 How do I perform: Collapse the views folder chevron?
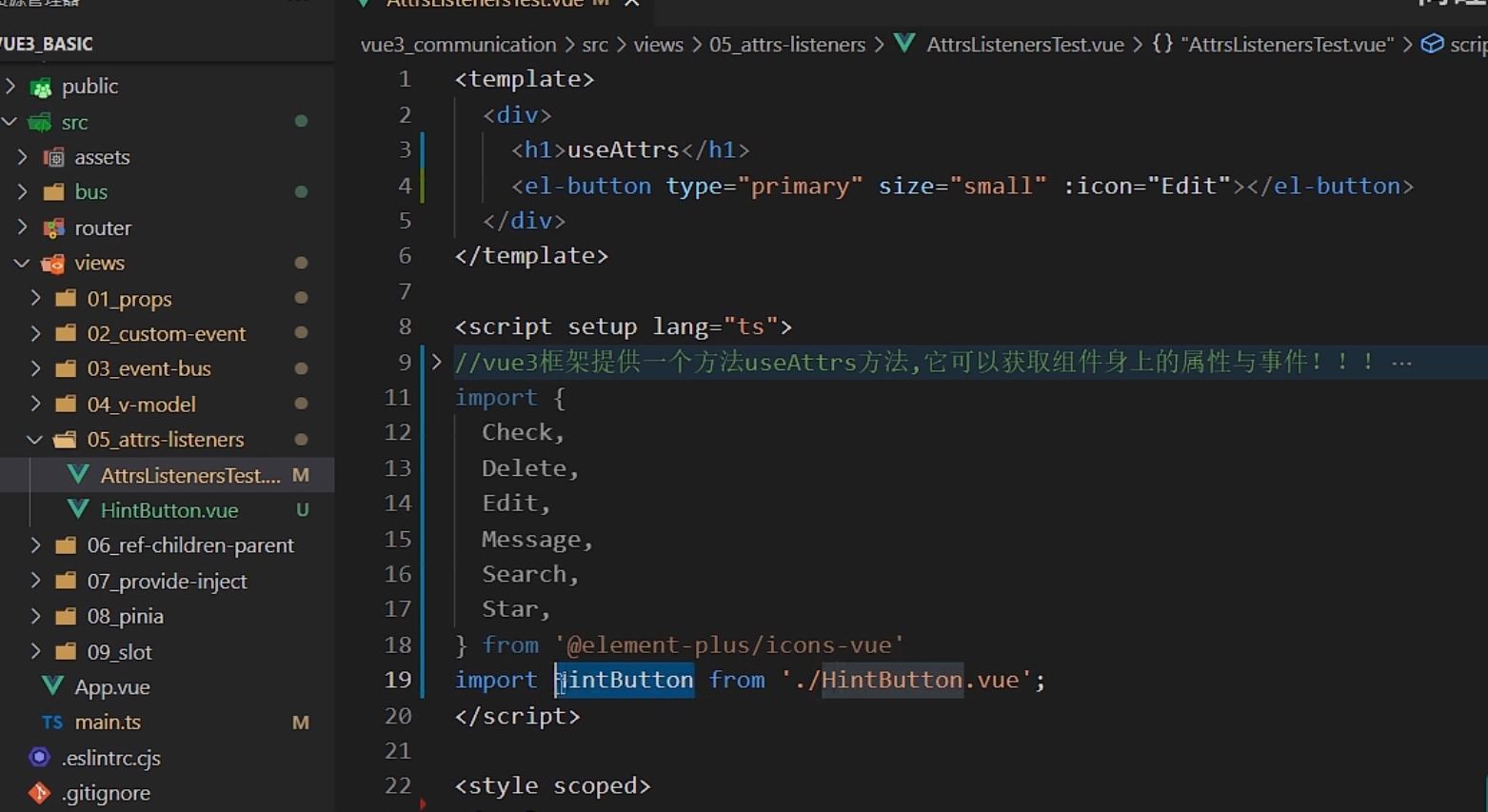(x=23, y=263)
